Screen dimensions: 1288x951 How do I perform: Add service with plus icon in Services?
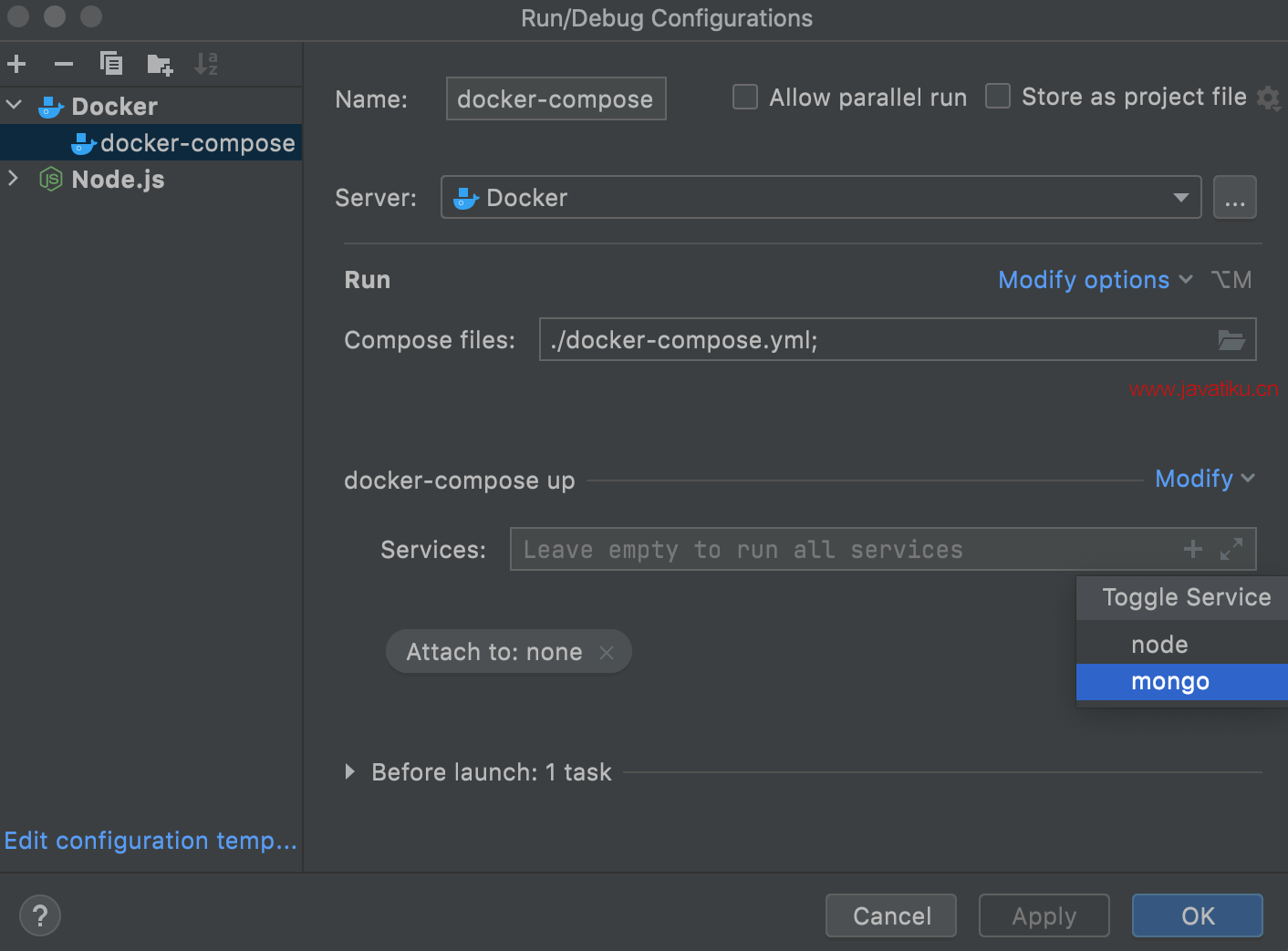tap(1192, 549)
